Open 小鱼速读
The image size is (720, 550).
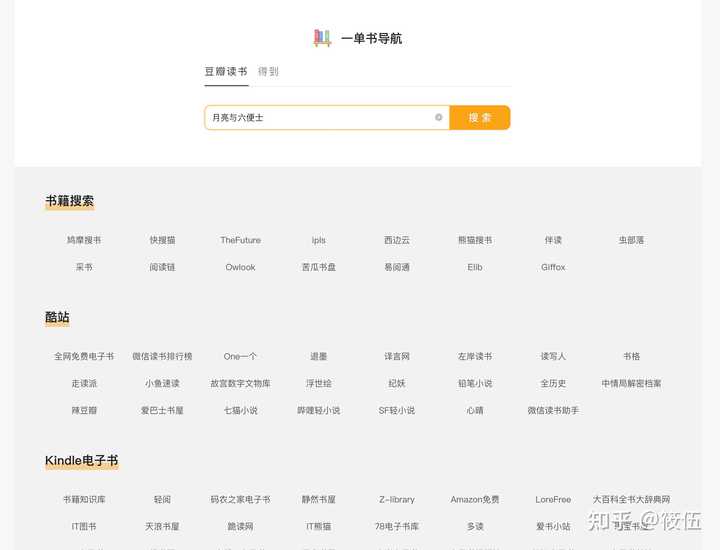point(162,383)
